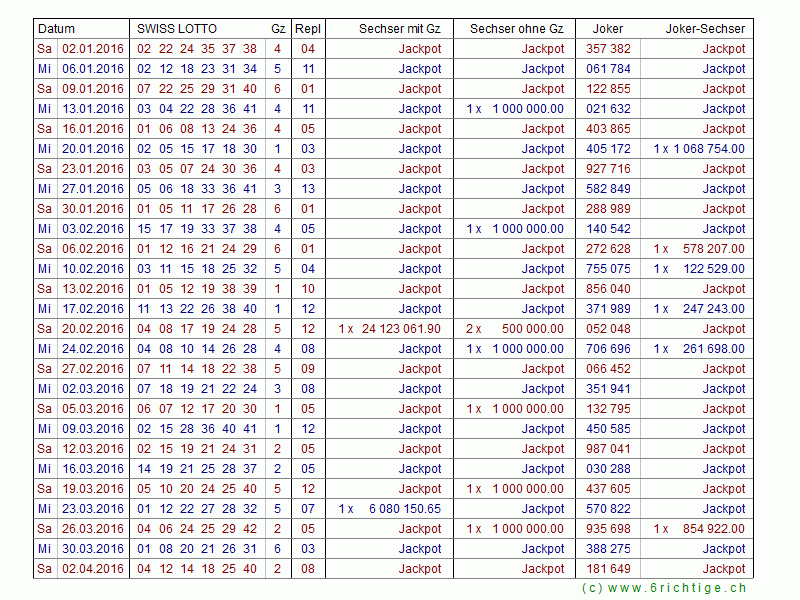The image size is (800, 600).
Task: Select the 24 123 061.90 jackpot win
Action: click(400, 329)
